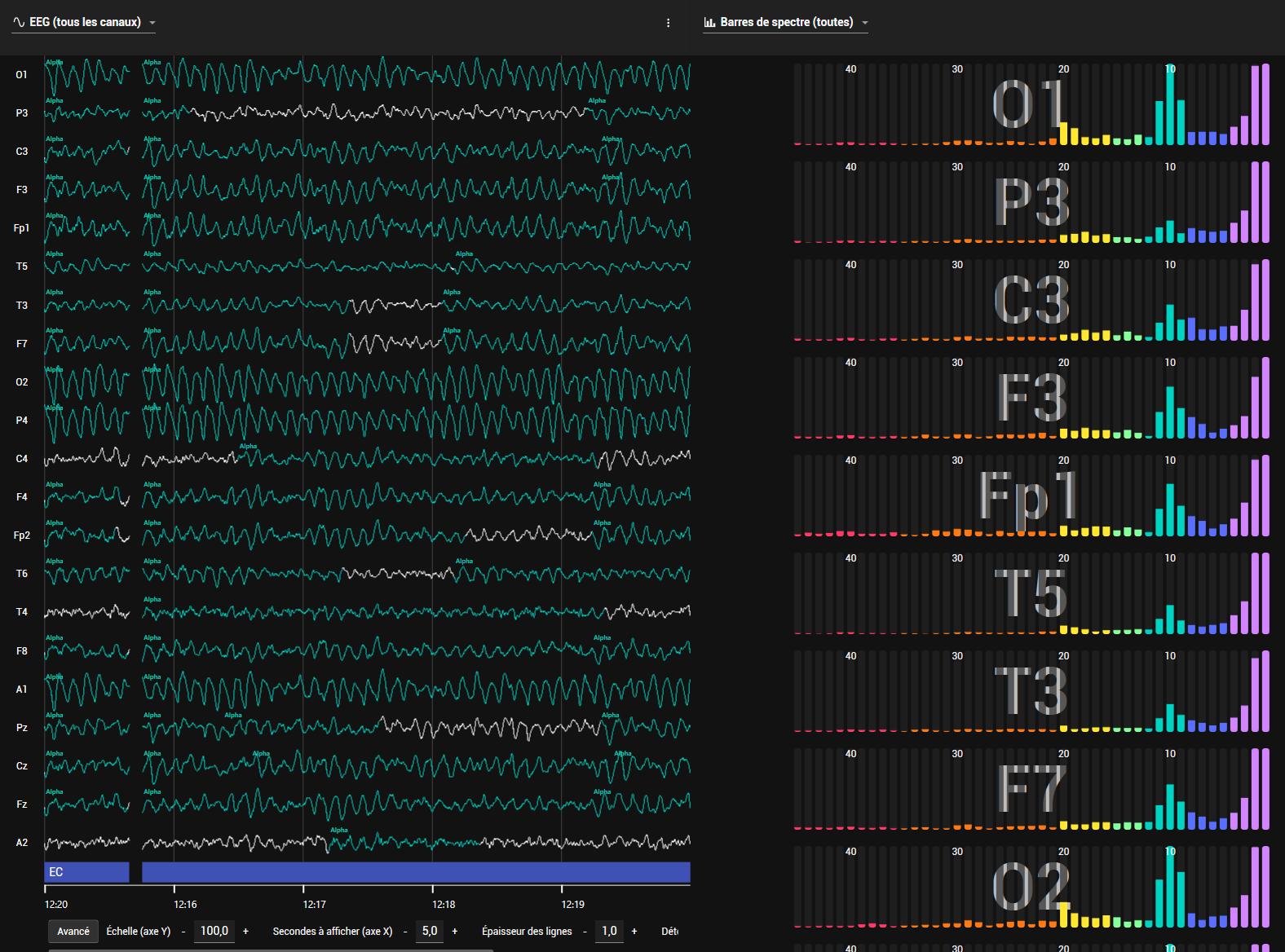Click the O1 channel label in the EEG traces
Screen dimensions: 1285x952
tap(21, 75)
